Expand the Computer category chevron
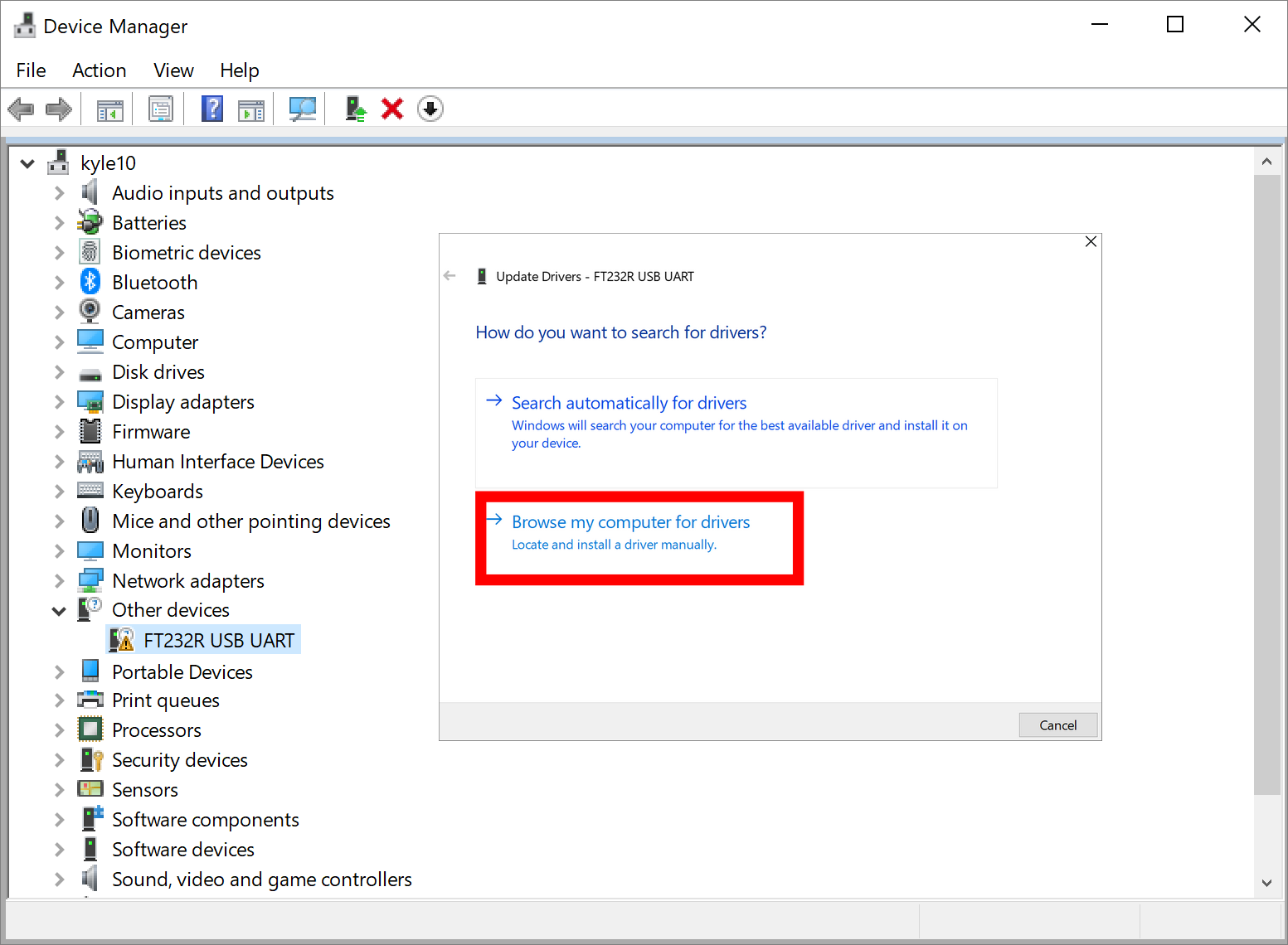 pyautogui.click(x=59, y=342)
